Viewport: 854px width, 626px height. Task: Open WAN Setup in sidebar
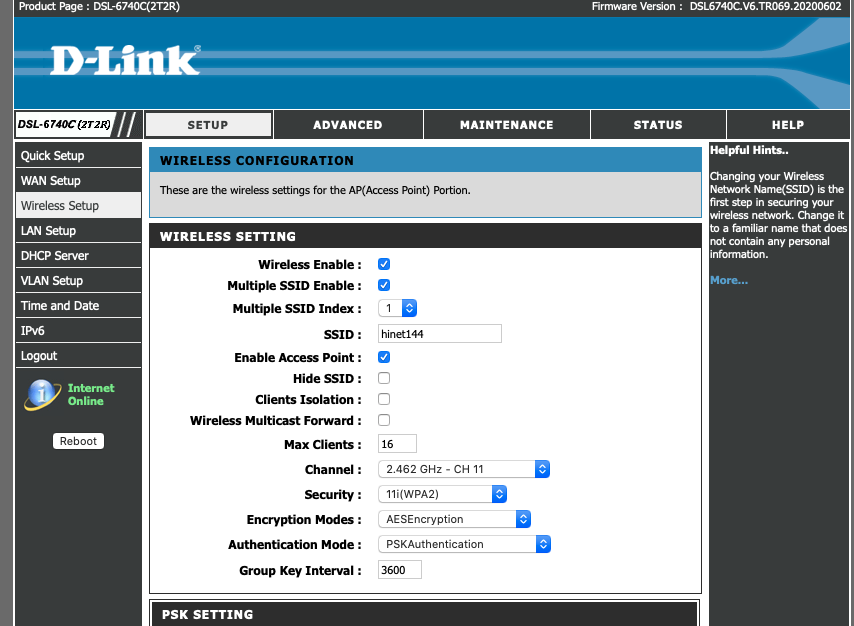(51, 181)
